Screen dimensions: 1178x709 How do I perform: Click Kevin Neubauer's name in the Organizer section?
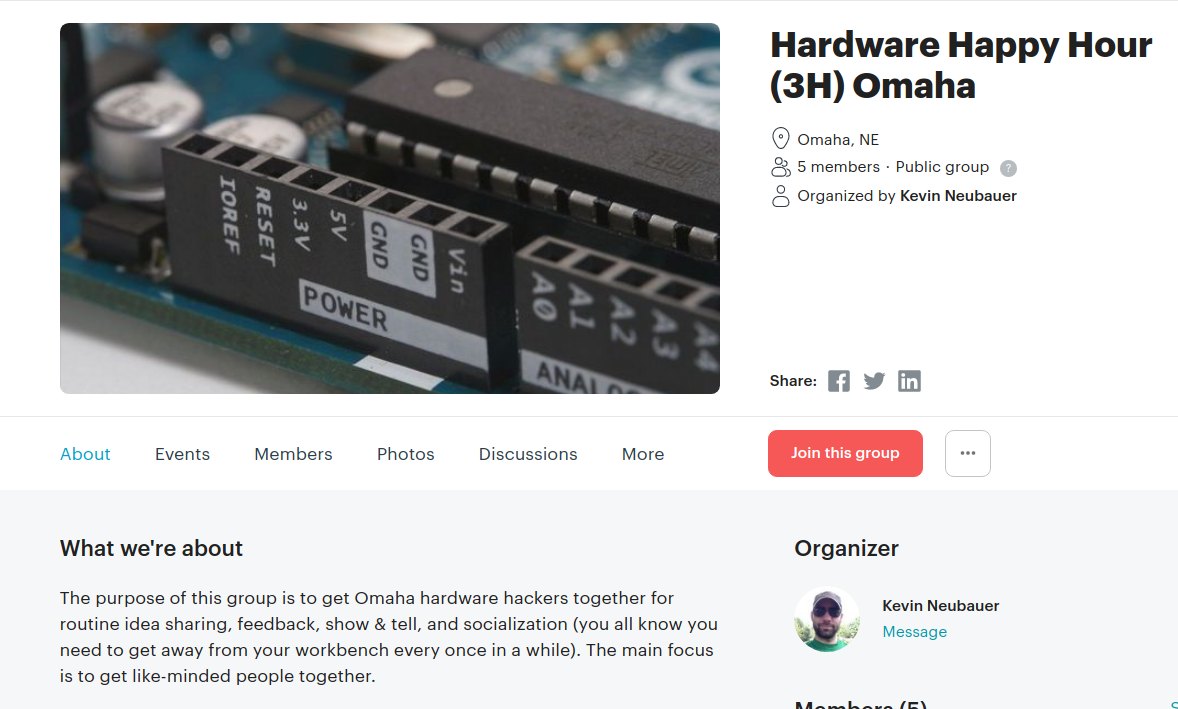tap(941, 605)
